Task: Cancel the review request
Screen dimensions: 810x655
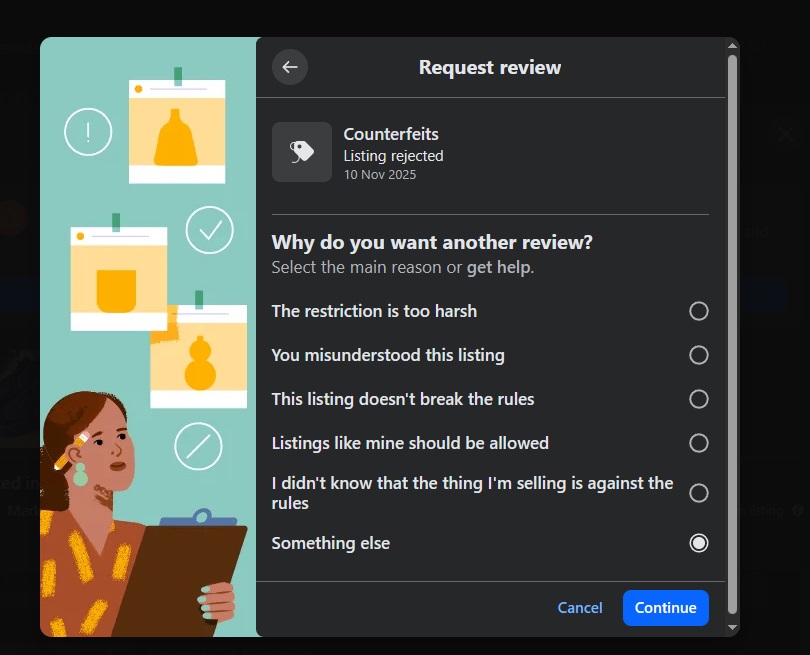Action: pyautogui.click(x=580, y=607)
